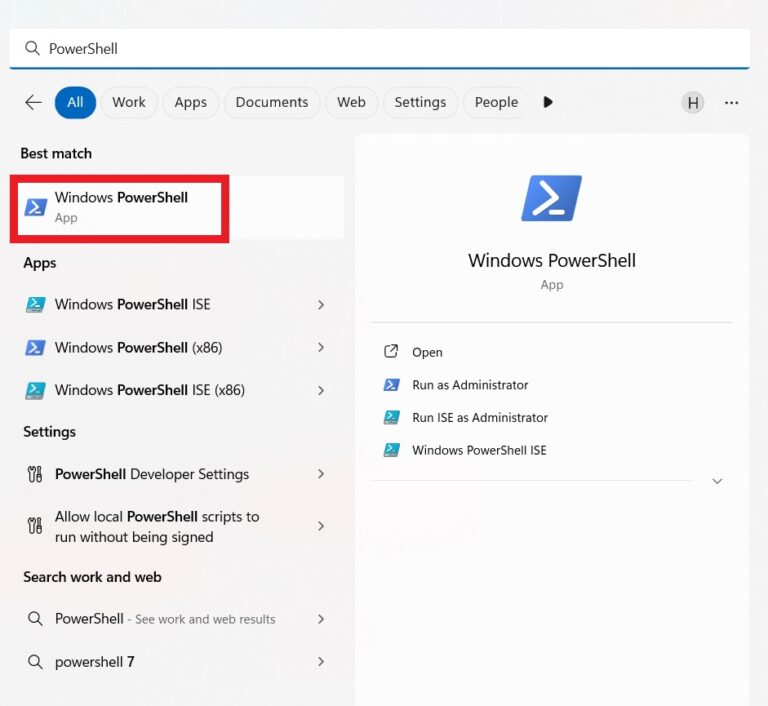The height and width of the screenshot is (706, 768).
Task: Click Open in the preview pane
Action: tap(427, 352)
